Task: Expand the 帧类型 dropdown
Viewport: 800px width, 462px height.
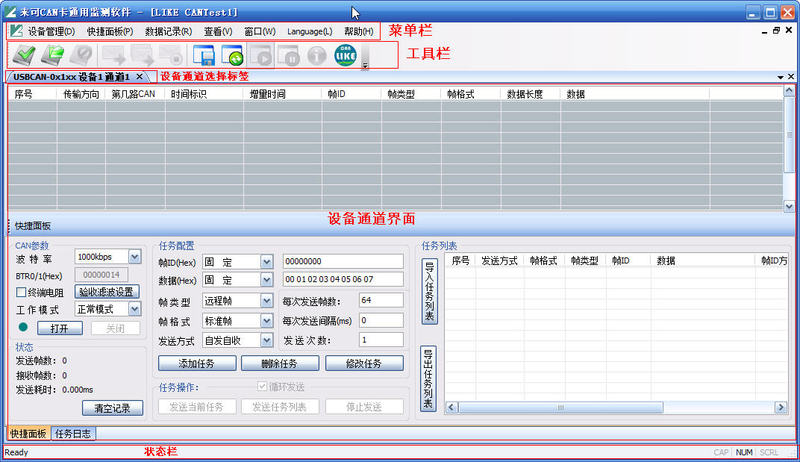Action: 266,301
